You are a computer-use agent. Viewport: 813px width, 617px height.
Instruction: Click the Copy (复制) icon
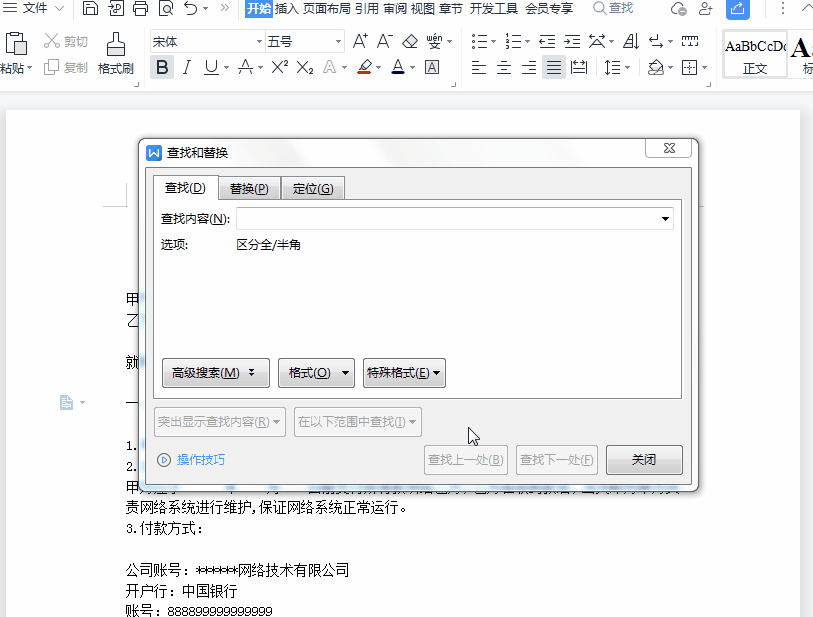pyautogui.click(x=51, y=67)
